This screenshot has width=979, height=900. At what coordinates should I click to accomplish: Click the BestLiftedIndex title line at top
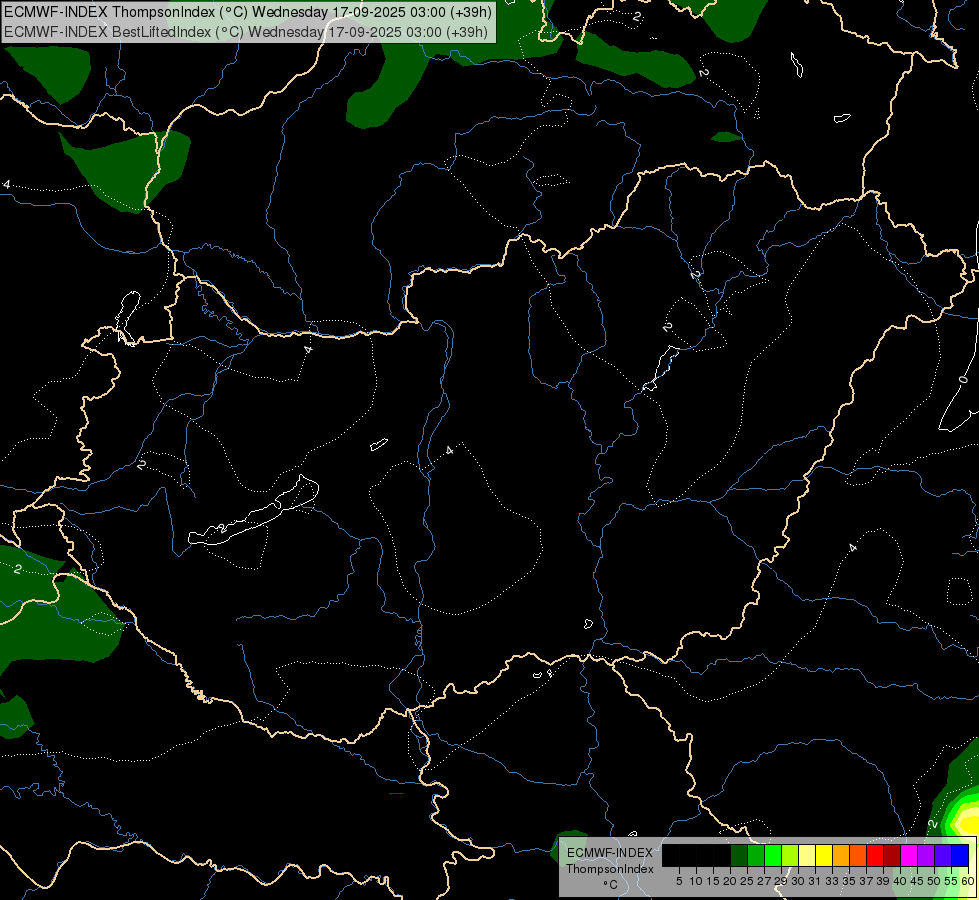[x=246, y=32]
